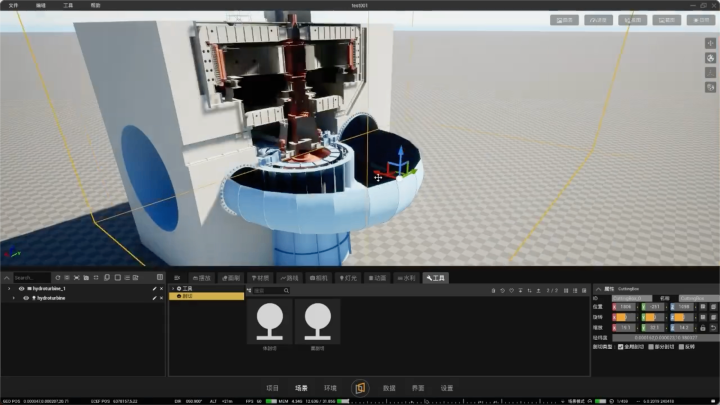Switch to the 材质 material tab

point(261,277)
